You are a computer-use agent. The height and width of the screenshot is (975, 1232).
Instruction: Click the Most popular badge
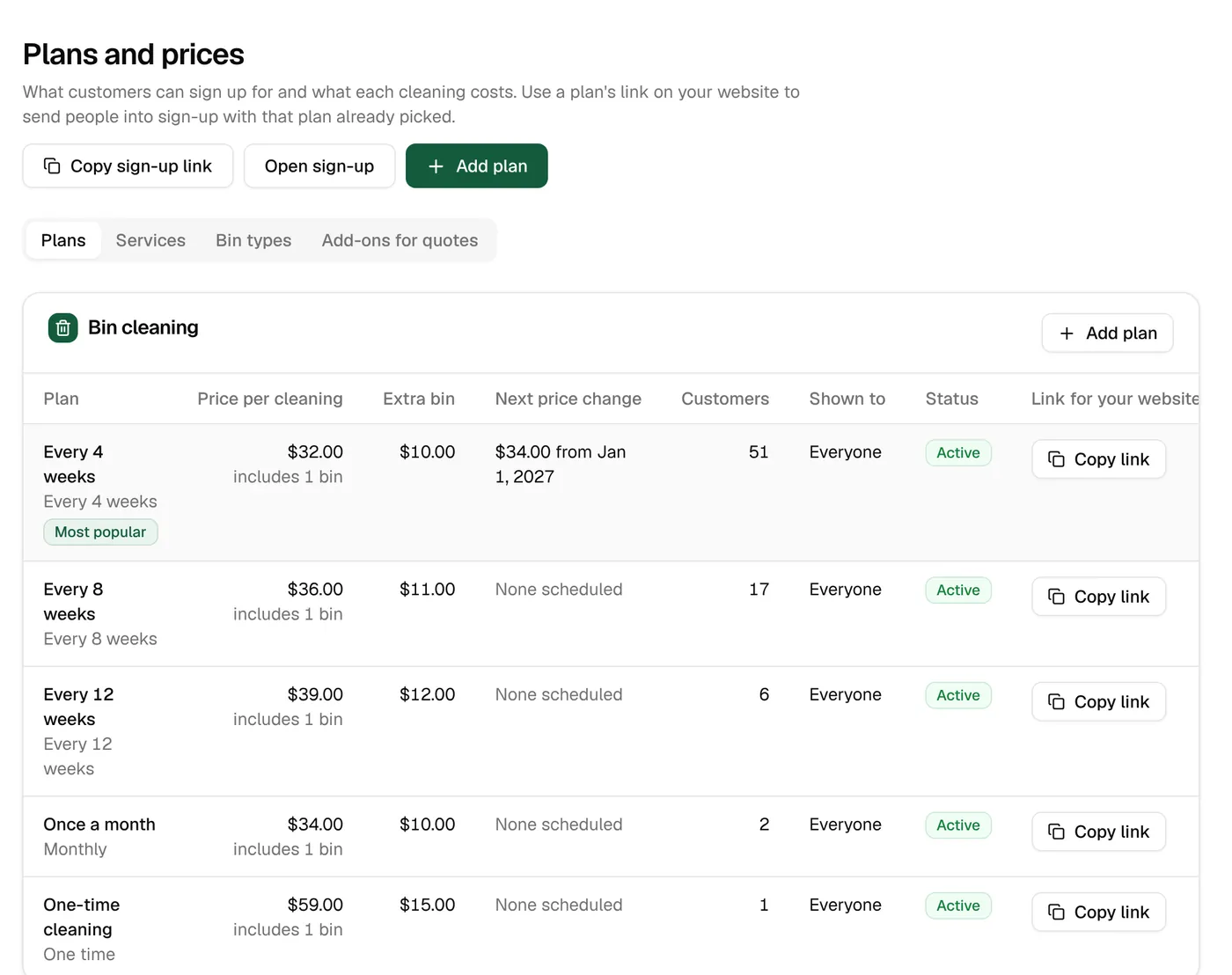point(100,532)
